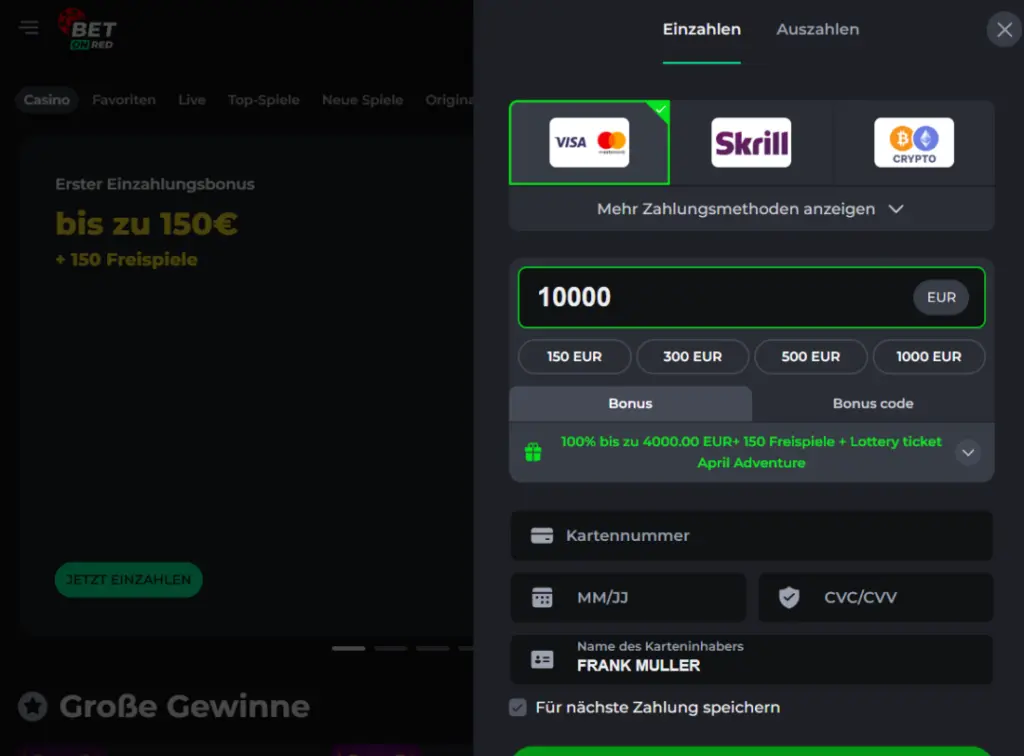The image size is (1024, 756).
Task: Pick the 300 EUR preset amount
Action: (693, 356)
